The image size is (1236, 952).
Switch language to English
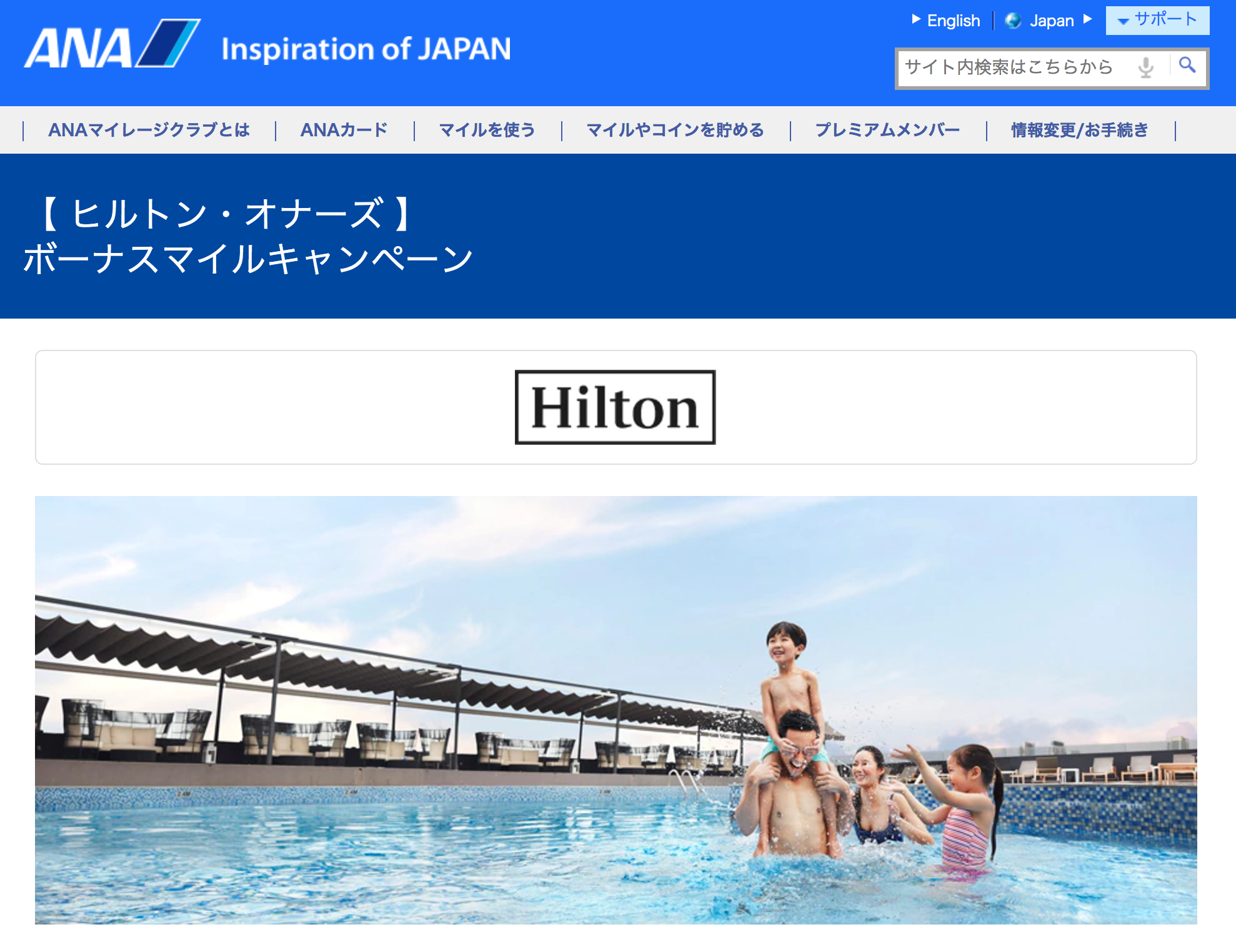tap(953, 21)
